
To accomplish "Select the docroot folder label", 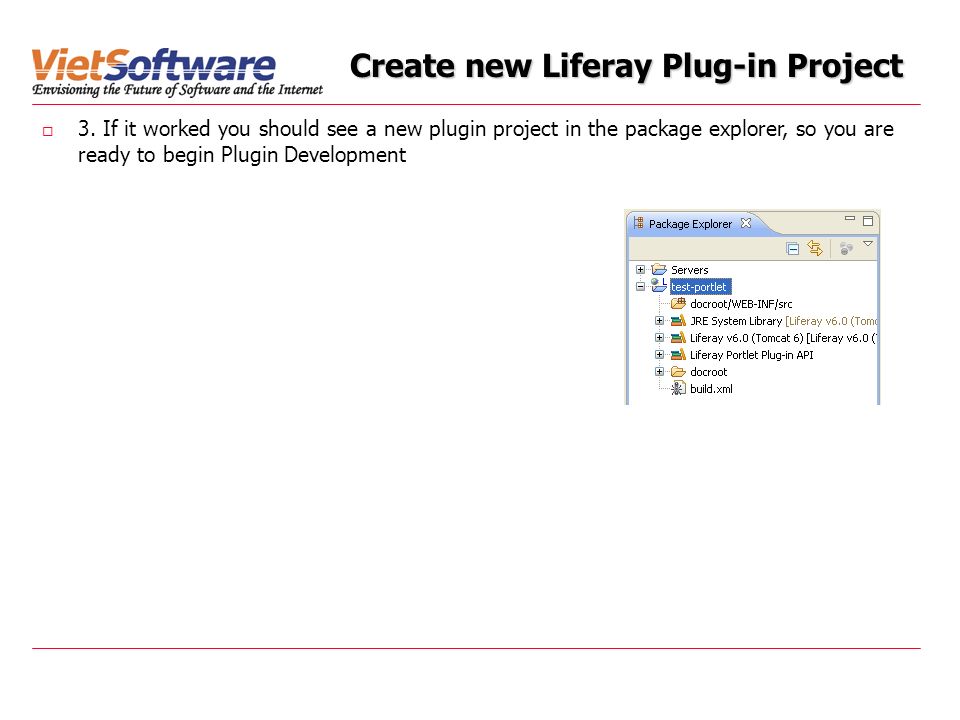I will [708, 372].
